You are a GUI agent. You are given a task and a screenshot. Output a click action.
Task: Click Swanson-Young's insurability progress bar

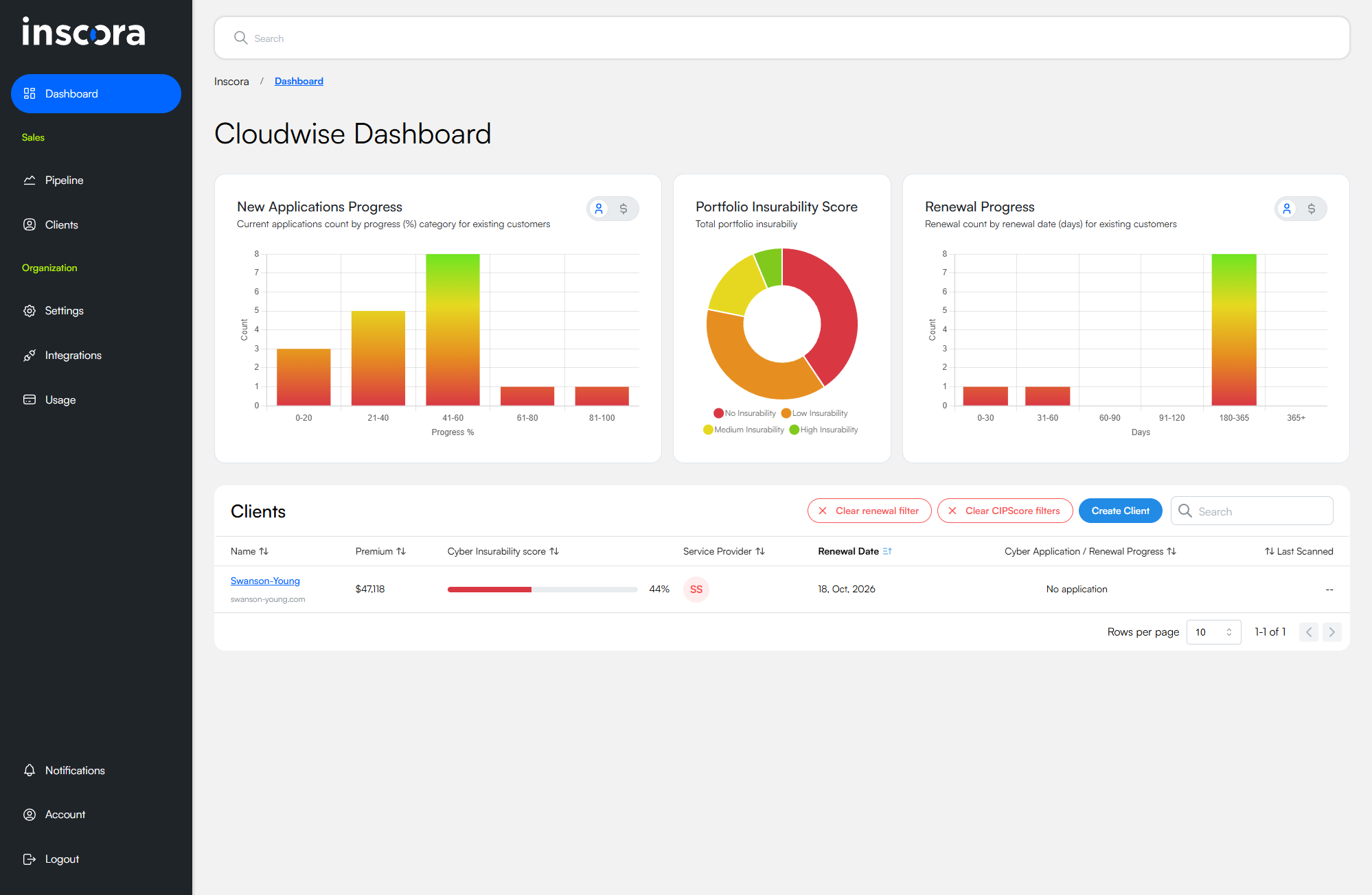click(x=542, y=589)
